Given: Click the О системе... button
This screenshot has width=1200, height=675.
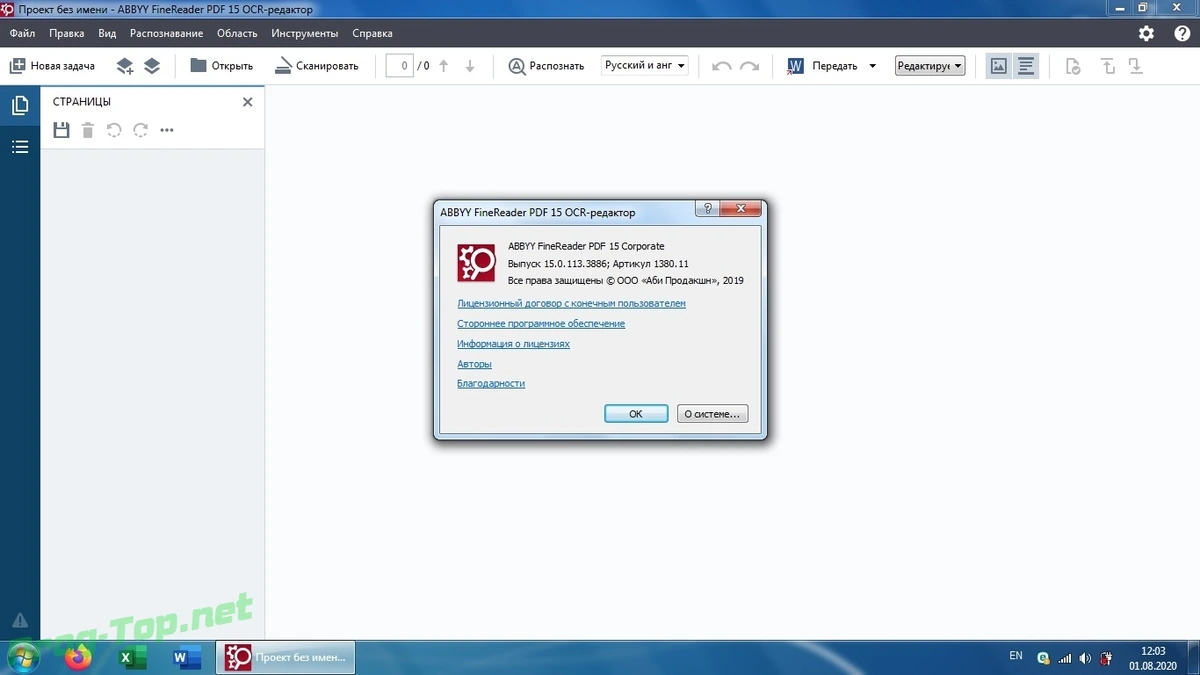Looking at the screenshot, I should pyautogui.click(x=712, y=414).
